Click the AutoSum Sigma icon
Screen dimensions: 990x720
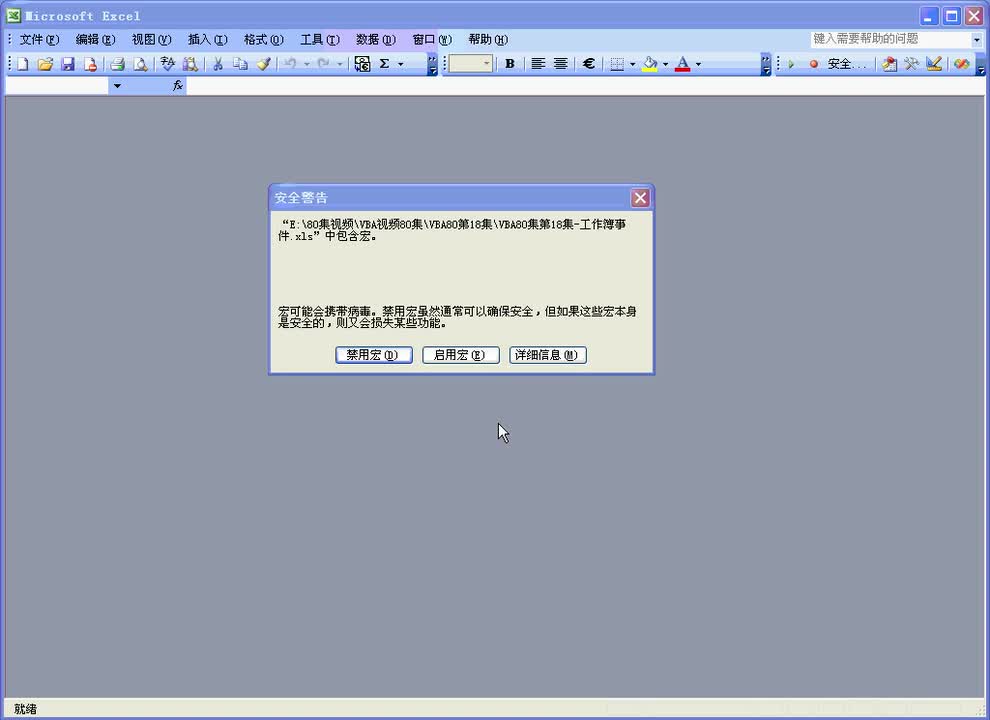[x=384, y=64]
